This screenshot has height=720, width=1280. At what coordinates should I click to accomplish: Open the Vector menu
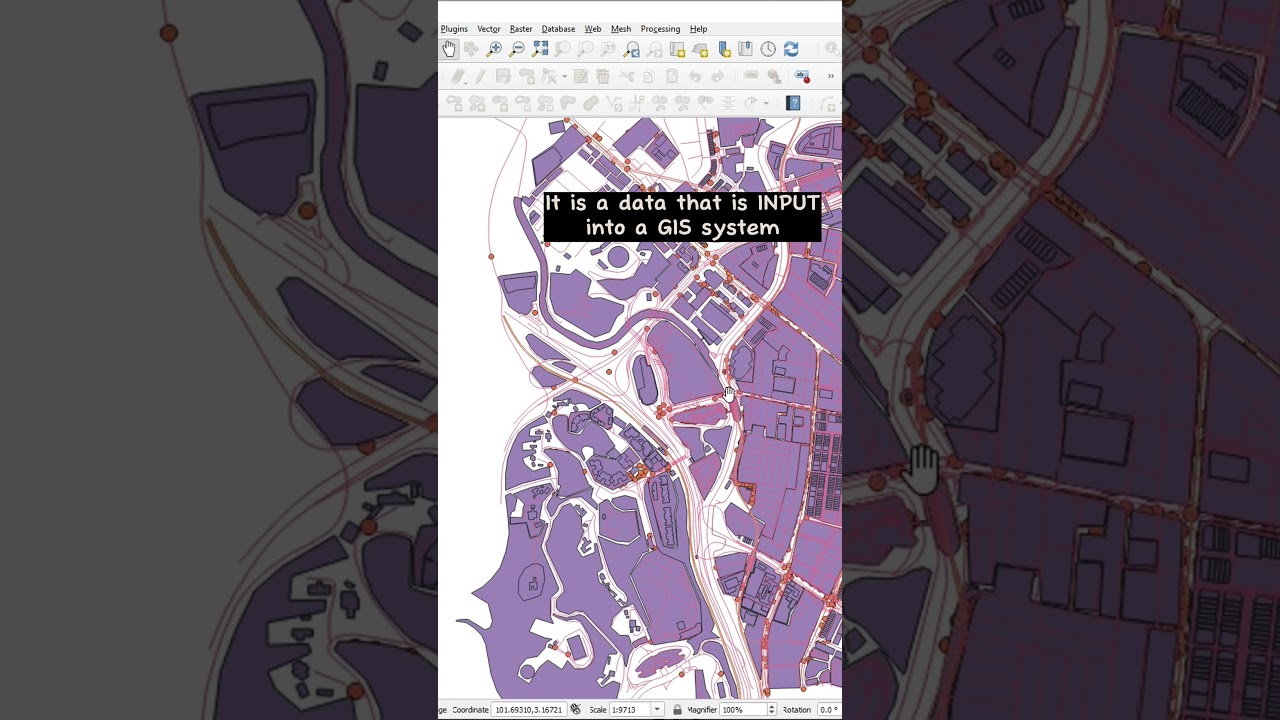[x=489, y=29]
